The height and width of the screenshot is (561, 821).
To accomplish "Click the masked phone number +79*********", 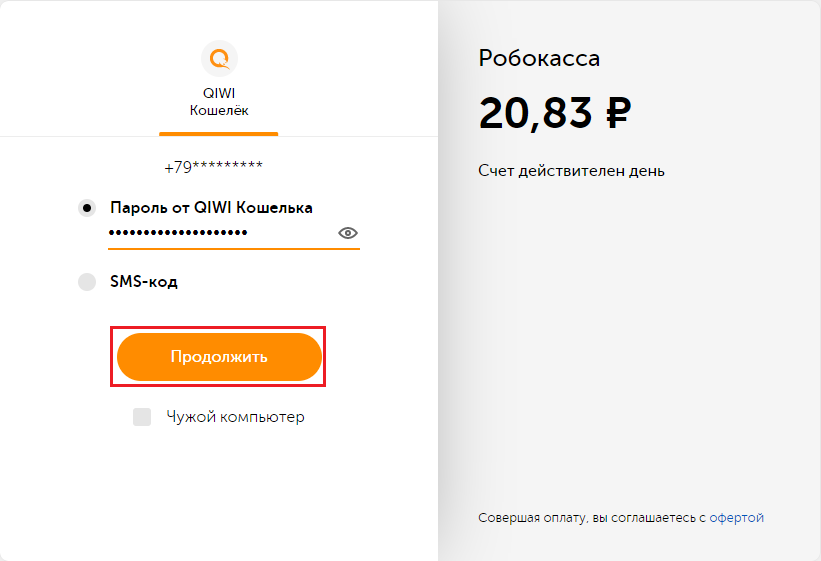I will [x=213, y=167].
